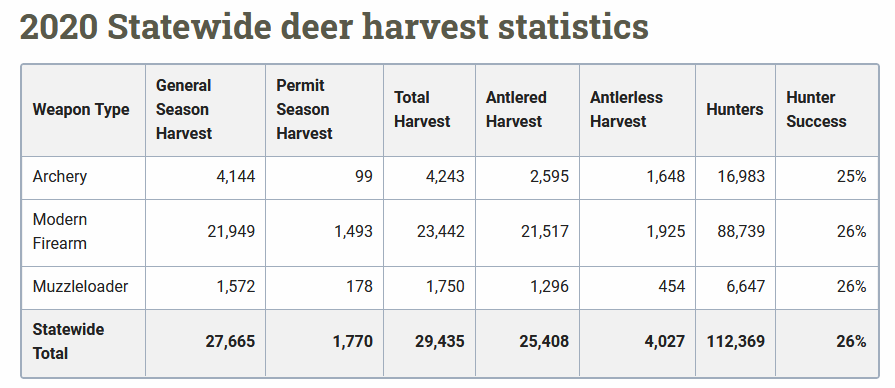Click the Hunters column header
The height and width of the screenshot is (388, 895).
pyautogui.click(x=735, y=110)
